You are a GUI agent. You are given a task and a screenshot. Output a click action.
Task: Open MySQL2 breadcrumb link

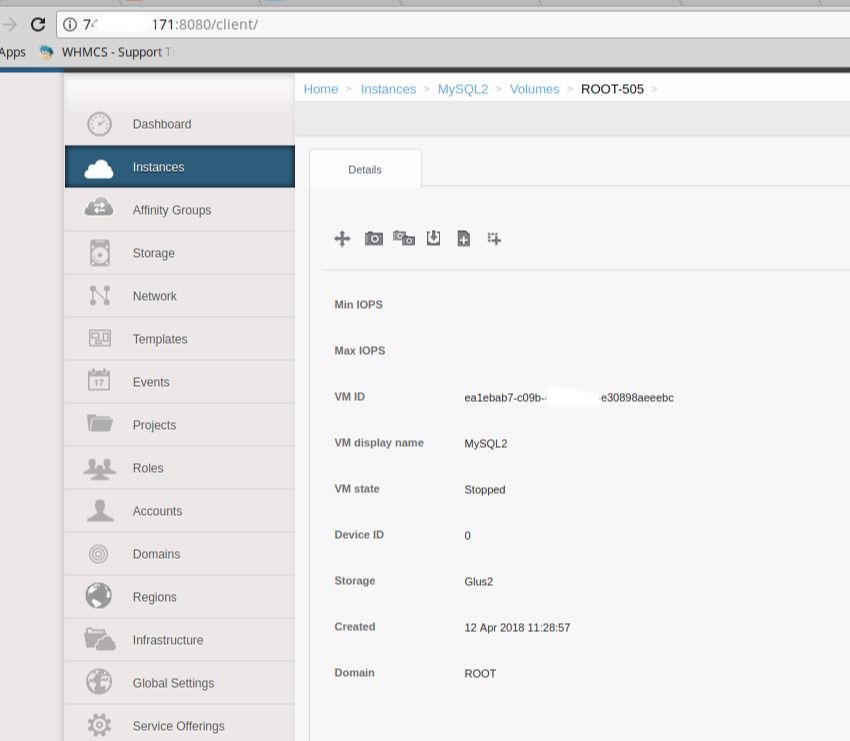(462, 89)
